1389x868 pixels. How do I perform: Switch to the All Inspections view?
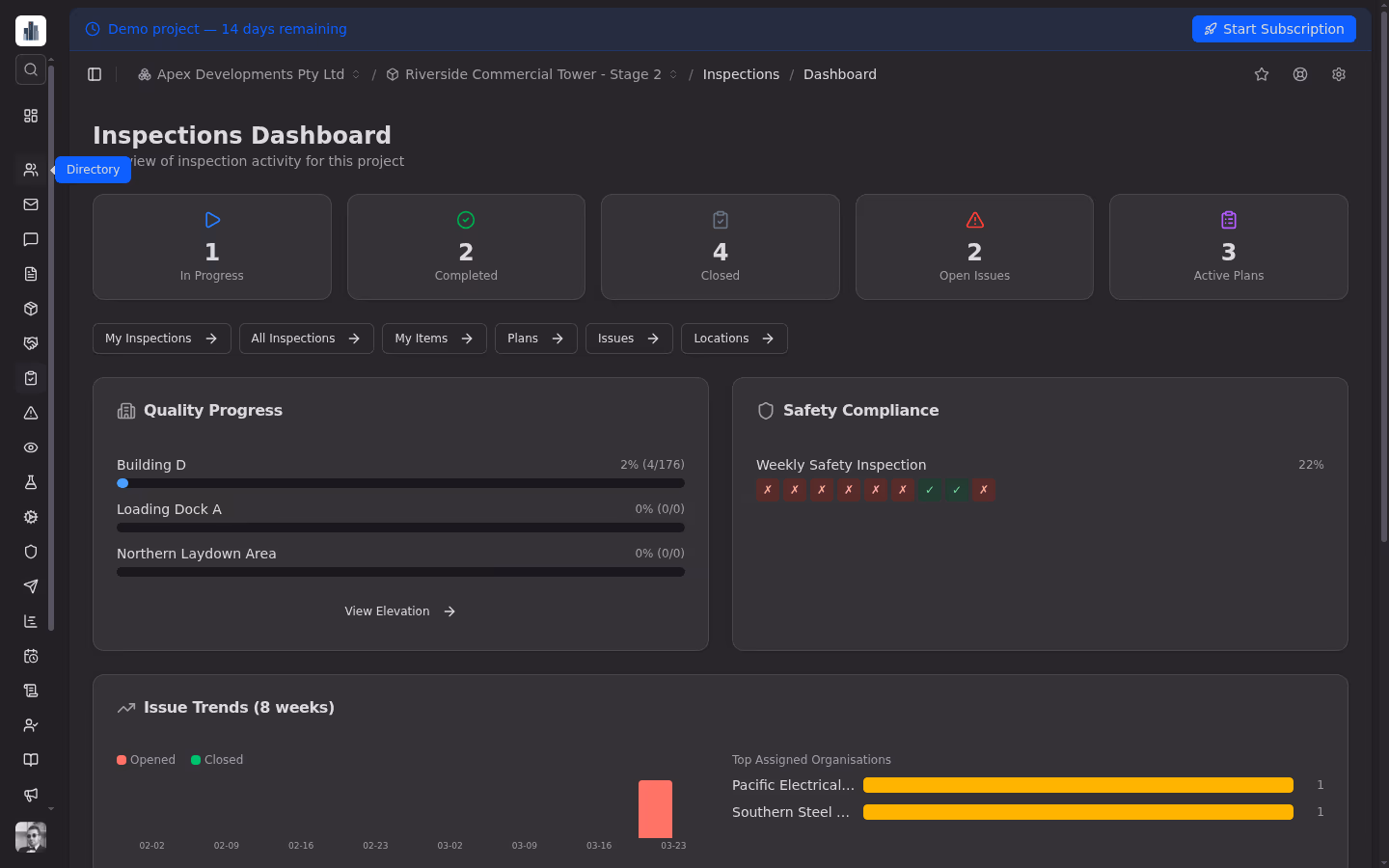(306, 339)
